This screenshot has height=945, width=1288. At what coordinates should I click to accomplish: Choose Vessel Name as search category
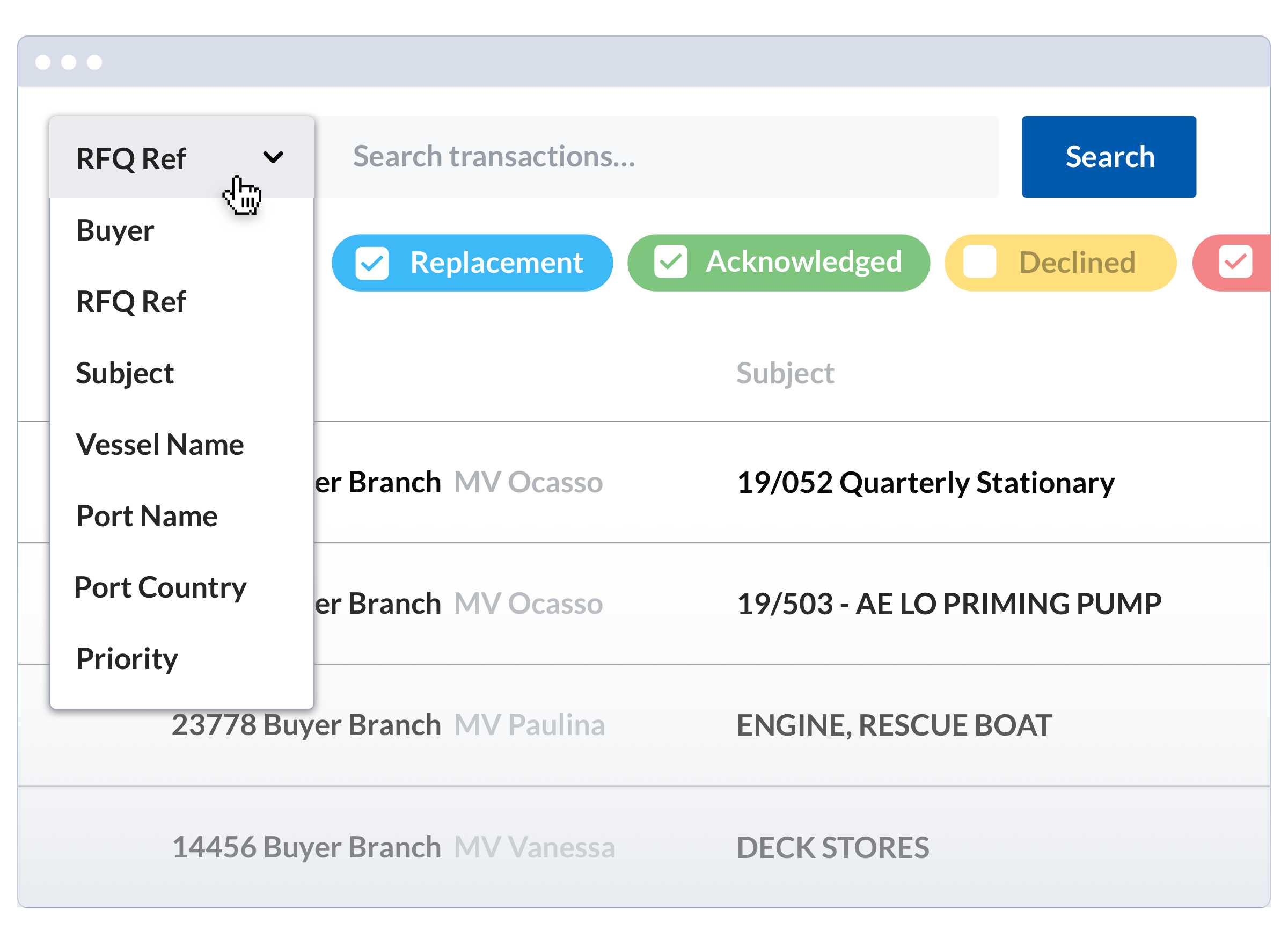159,445
